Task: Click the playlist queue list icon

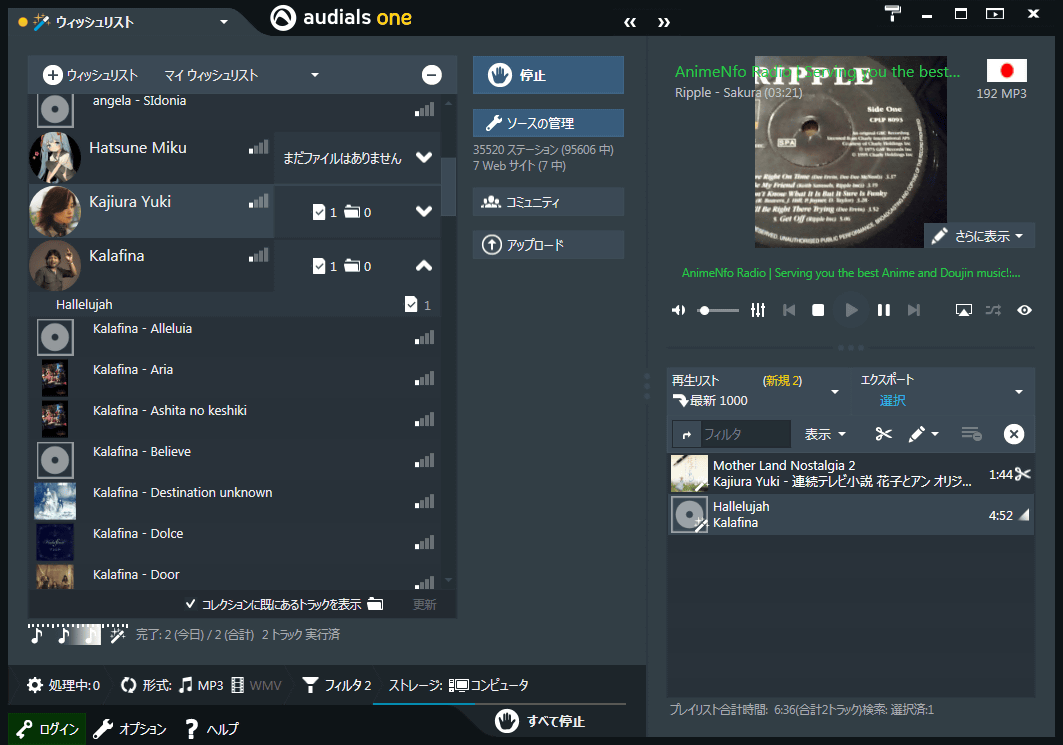Action: 971,434
